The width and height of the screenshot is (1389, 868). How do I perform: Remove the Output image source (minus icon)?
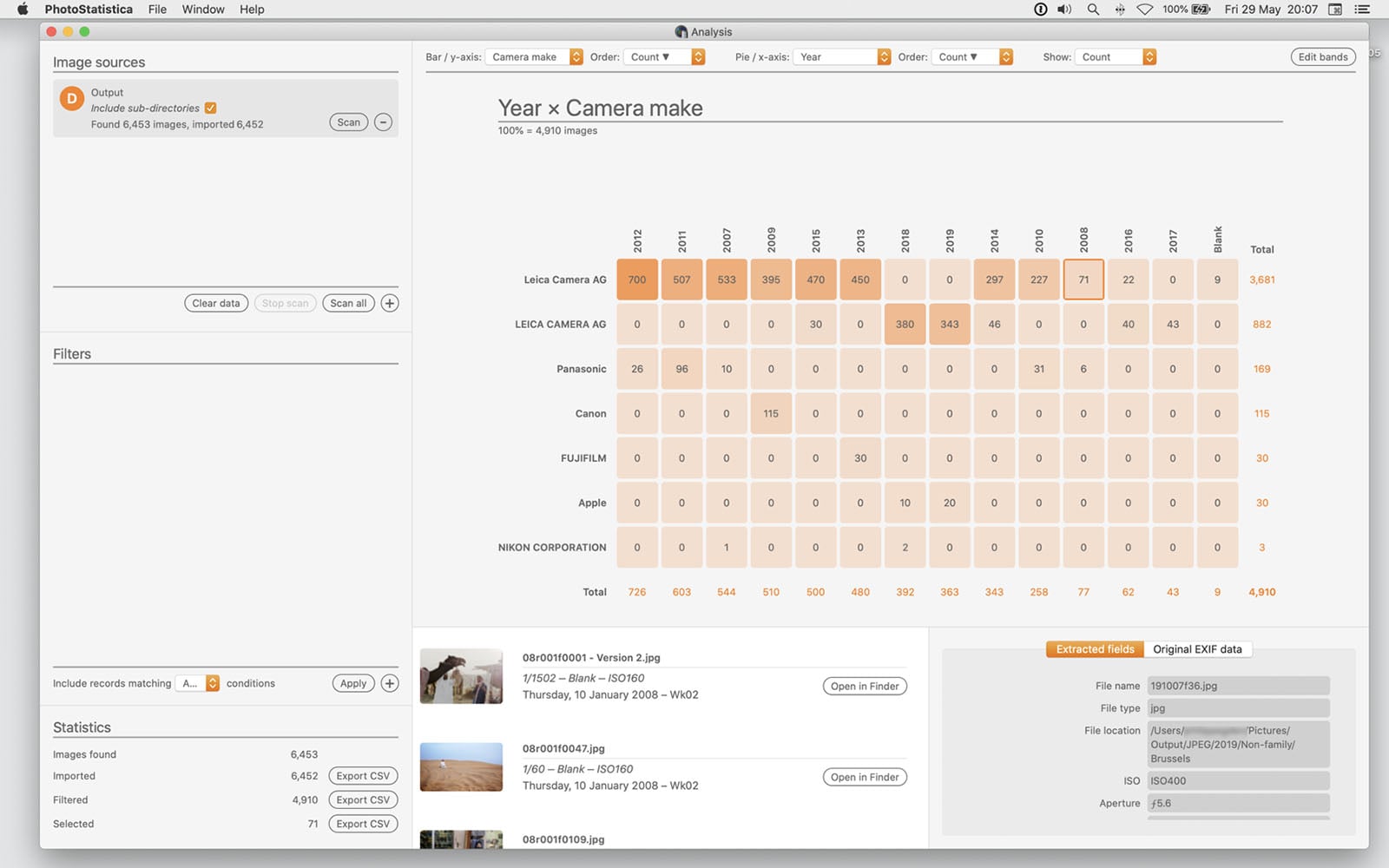pyautogui.click(x=383, y=122)
